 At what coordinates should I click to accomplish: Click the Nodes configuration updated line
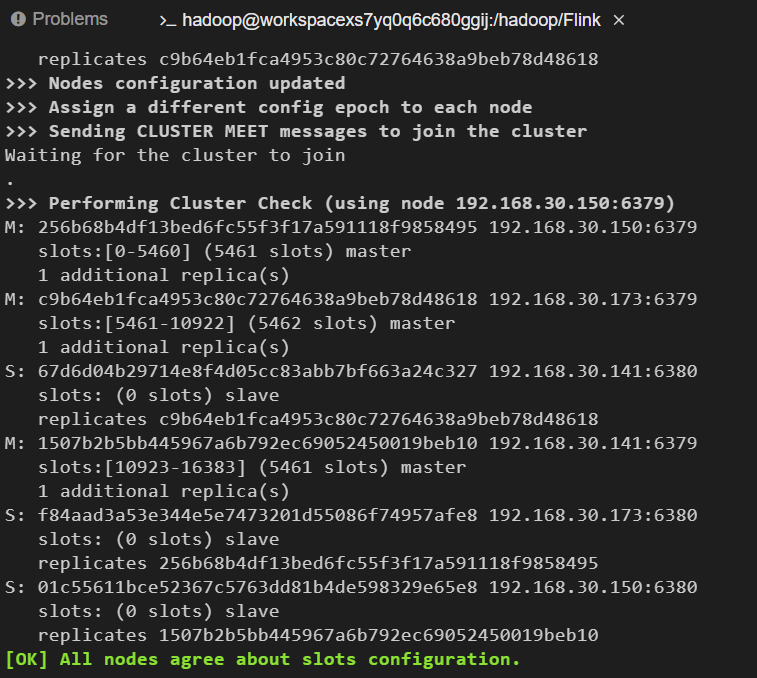[x=175, y=83]
